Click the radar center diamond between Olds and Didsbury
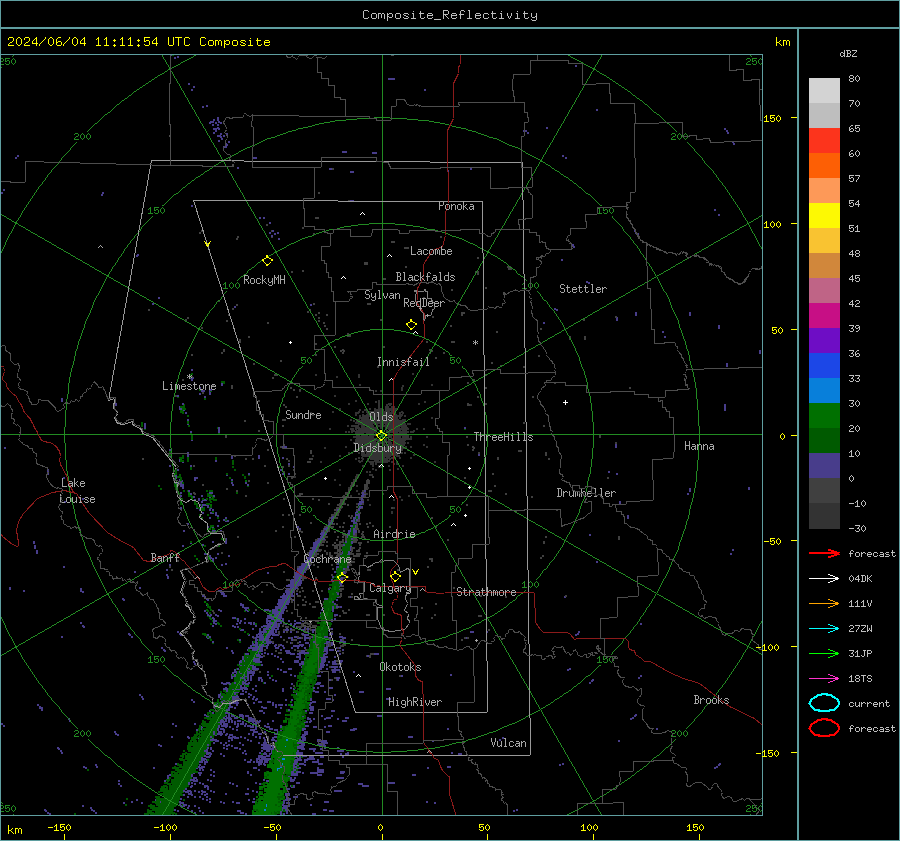This screenshot has width=900, height=841. click(381, 436)
